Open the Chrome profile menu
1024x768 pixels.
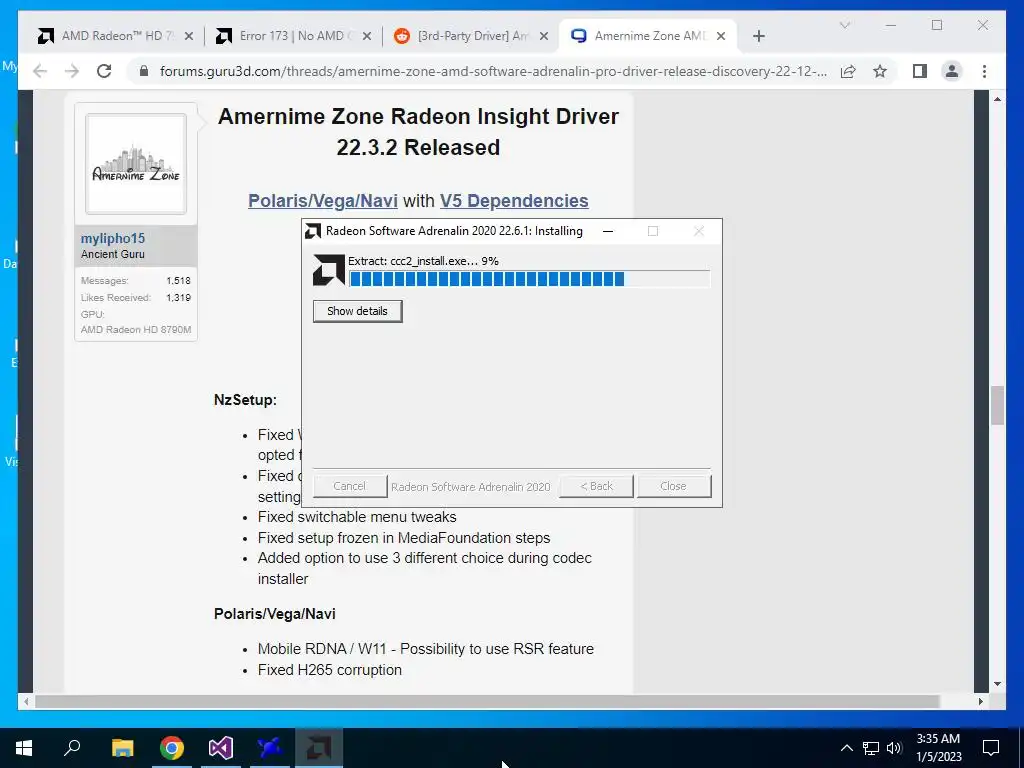pyautogui.click(x=952, y=71)
